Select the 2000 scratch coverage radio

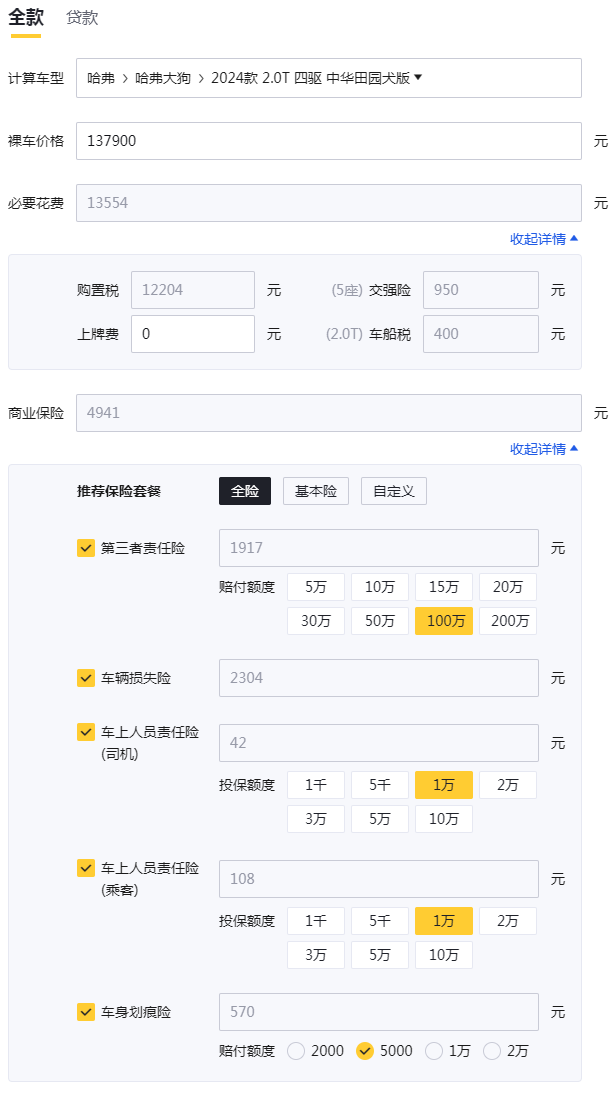point(296,1051)
